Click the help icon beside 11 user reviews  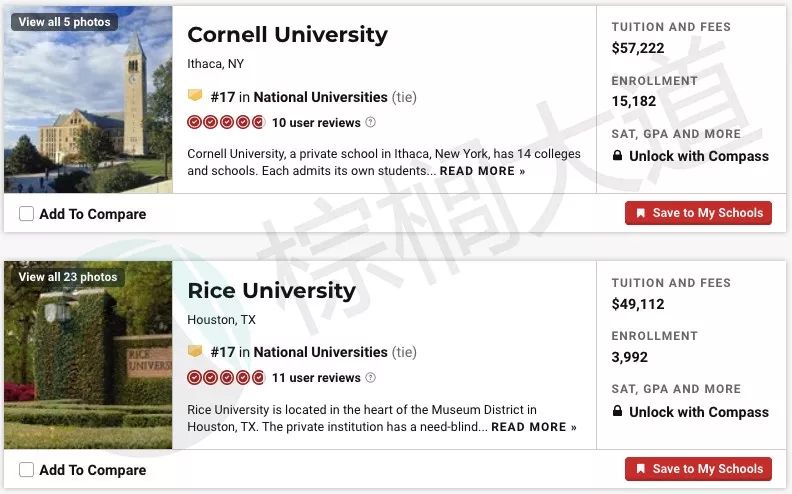pos(370,377)
